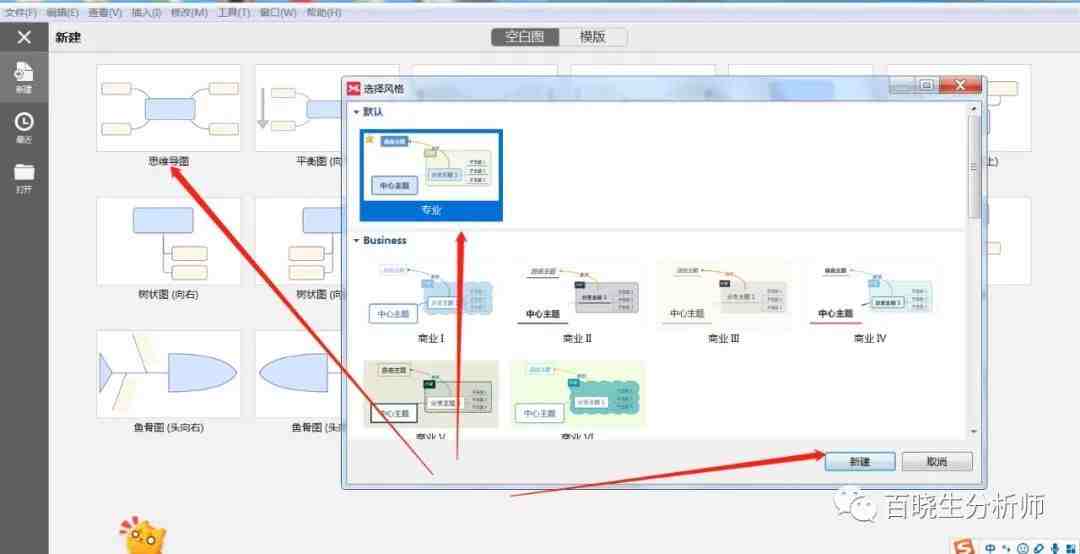Select the 思维导图 structure thumbnail
The image size is (1080, 554).
pos(169,108)
